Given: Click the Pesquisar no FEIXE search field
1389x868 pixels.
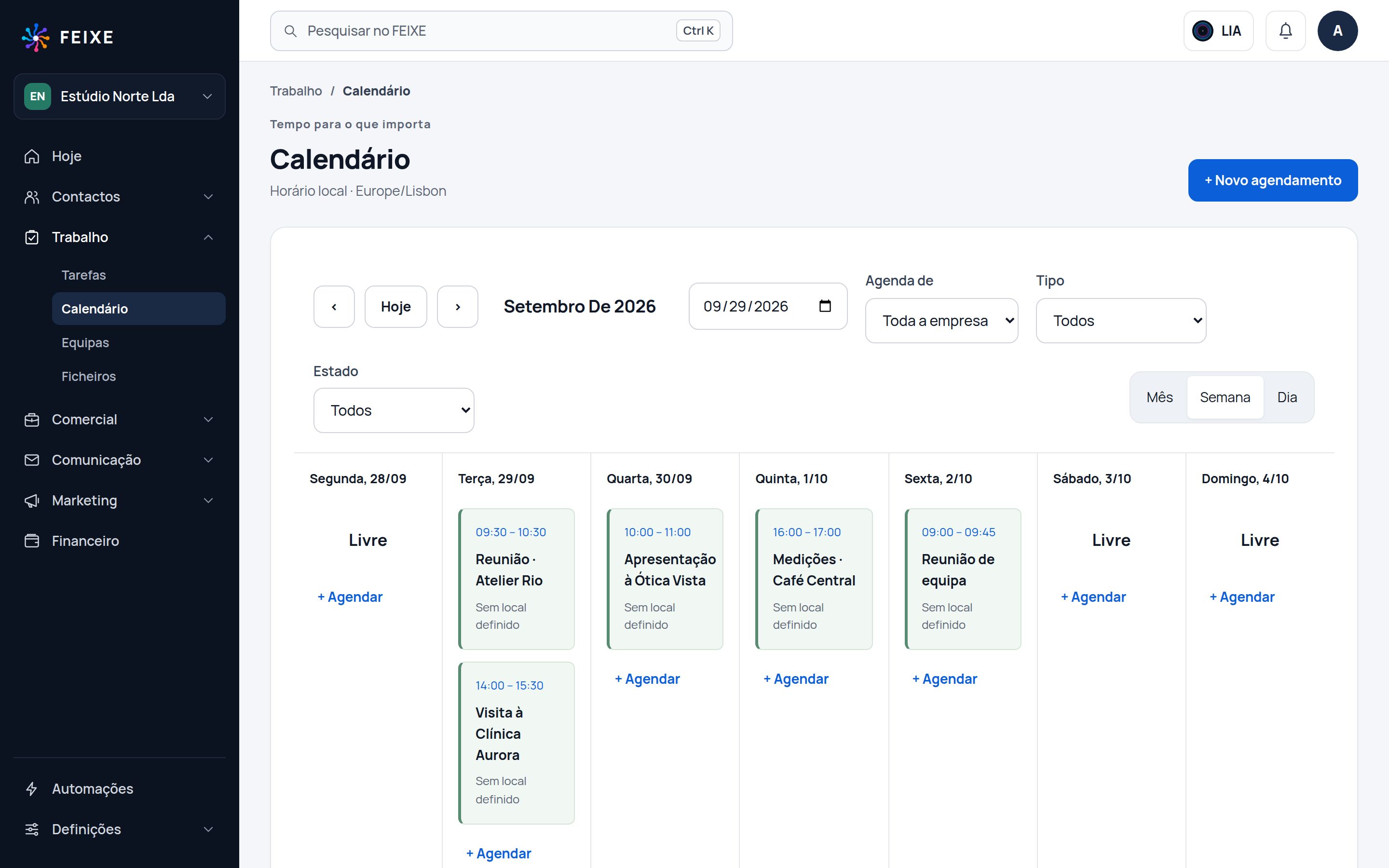Looking at the screenshot, I should pyautogui.click(x=501, y=31).
